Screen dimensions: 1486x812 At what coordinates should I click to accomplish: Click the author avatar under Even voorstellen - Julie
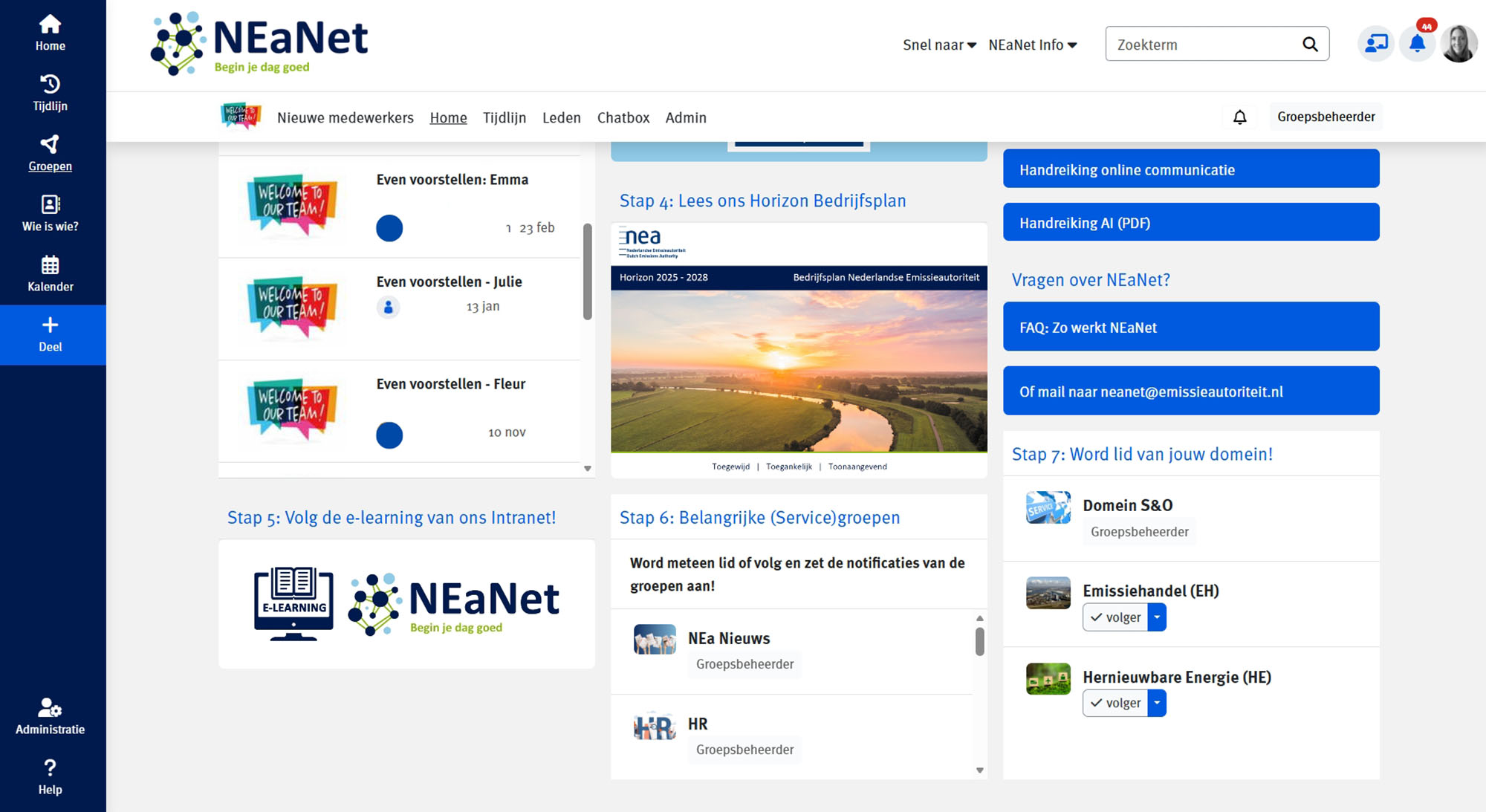click(x=388, y=307)
